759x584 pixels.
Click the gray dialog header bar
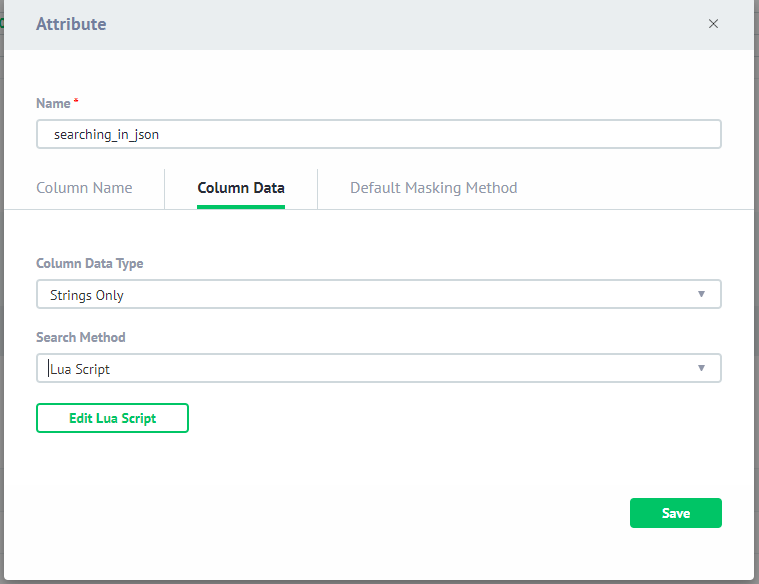[400, 24]
